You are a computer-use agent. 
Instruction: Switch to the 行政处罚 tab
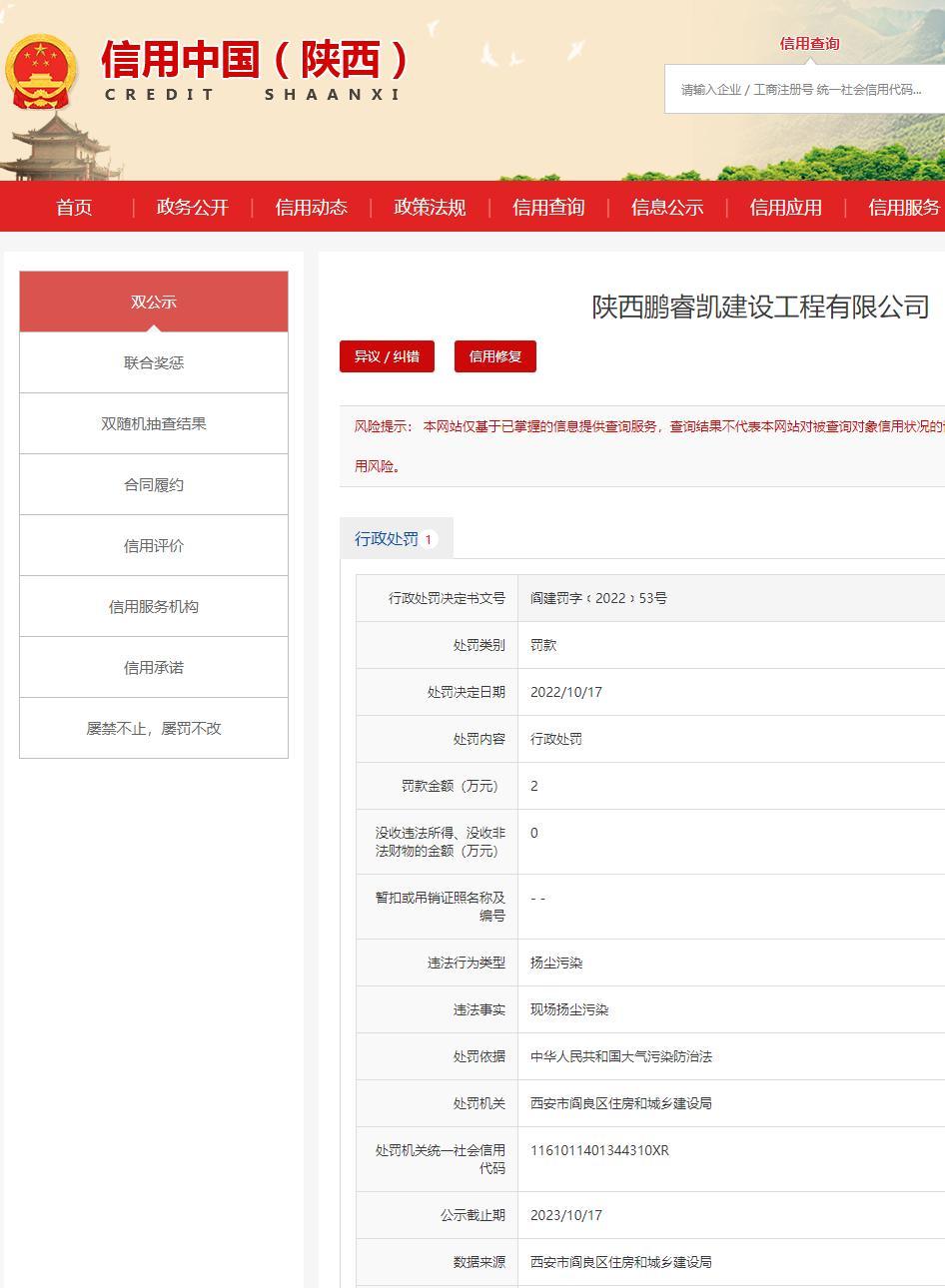(x=397, y=539)
